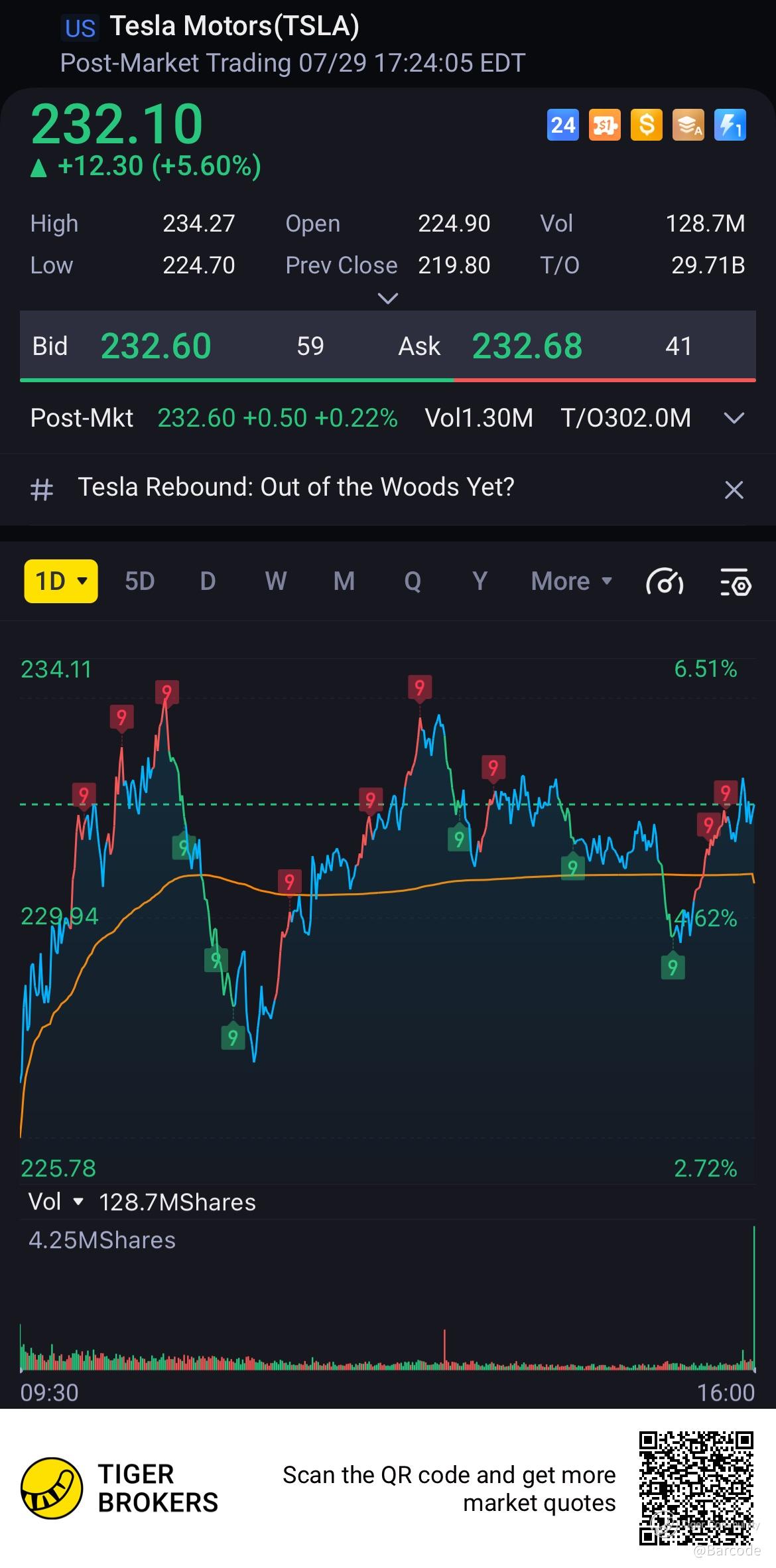This screenshot has width=776, height=1568.
Task: Open the More timeframes dropdown
Action: tap(571, 581)
